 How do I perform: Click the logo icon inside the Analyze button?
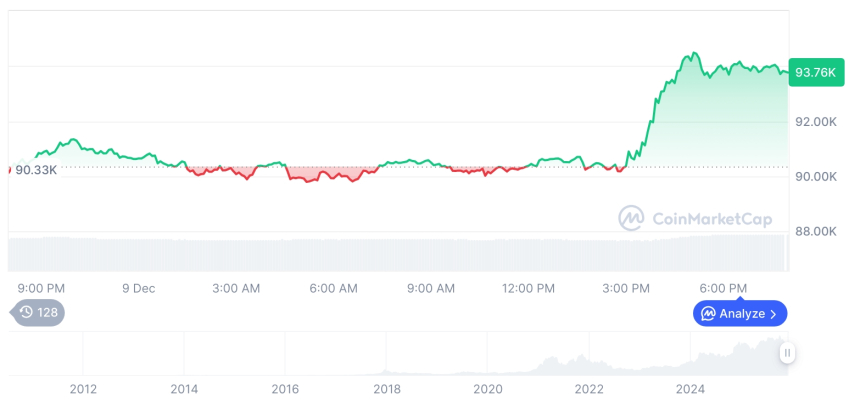pyautogui.click(x=708, y=314)
